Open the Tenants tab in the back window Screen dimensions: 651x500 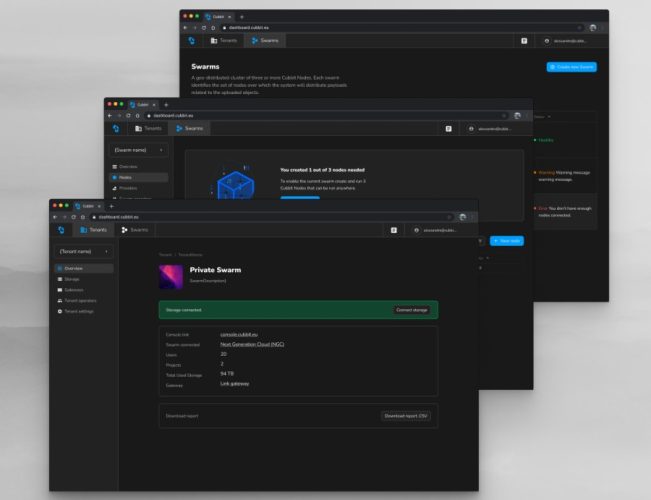224,41
